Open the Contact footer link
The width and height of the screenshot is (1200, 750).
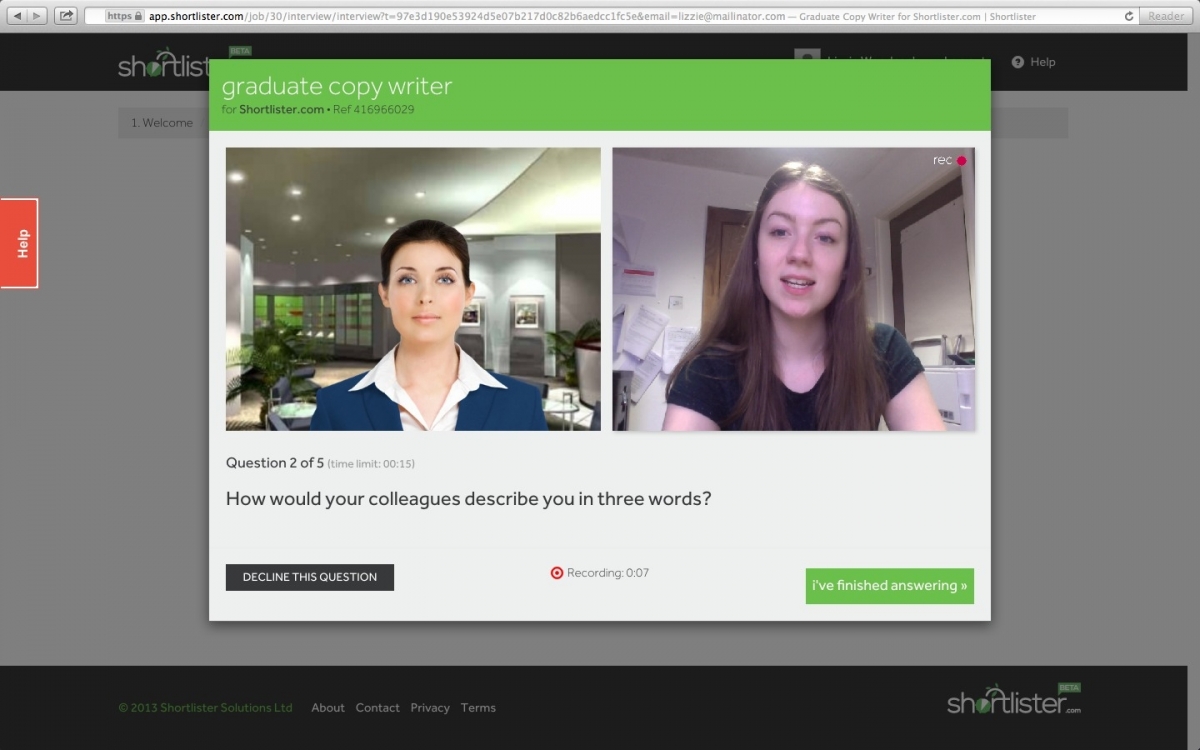click(x=377, y=708)
